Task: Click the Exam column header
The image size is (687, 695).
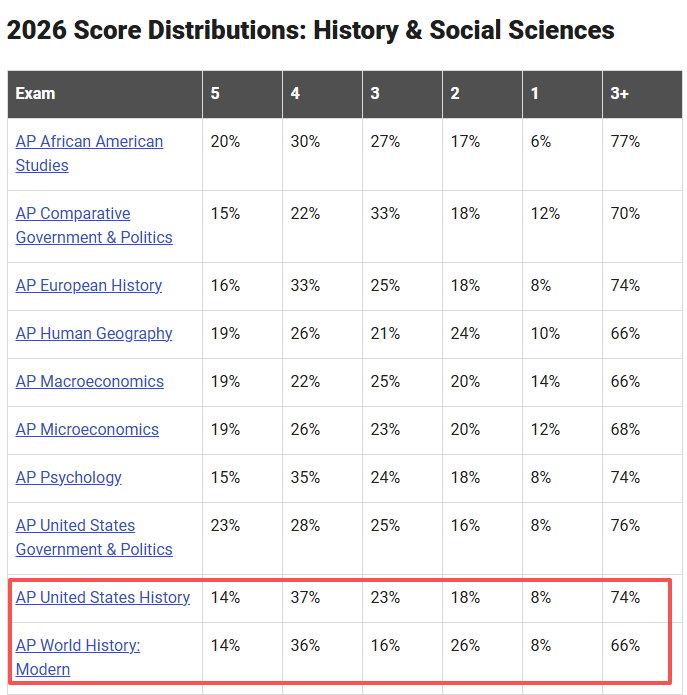Action: (105, 94)
